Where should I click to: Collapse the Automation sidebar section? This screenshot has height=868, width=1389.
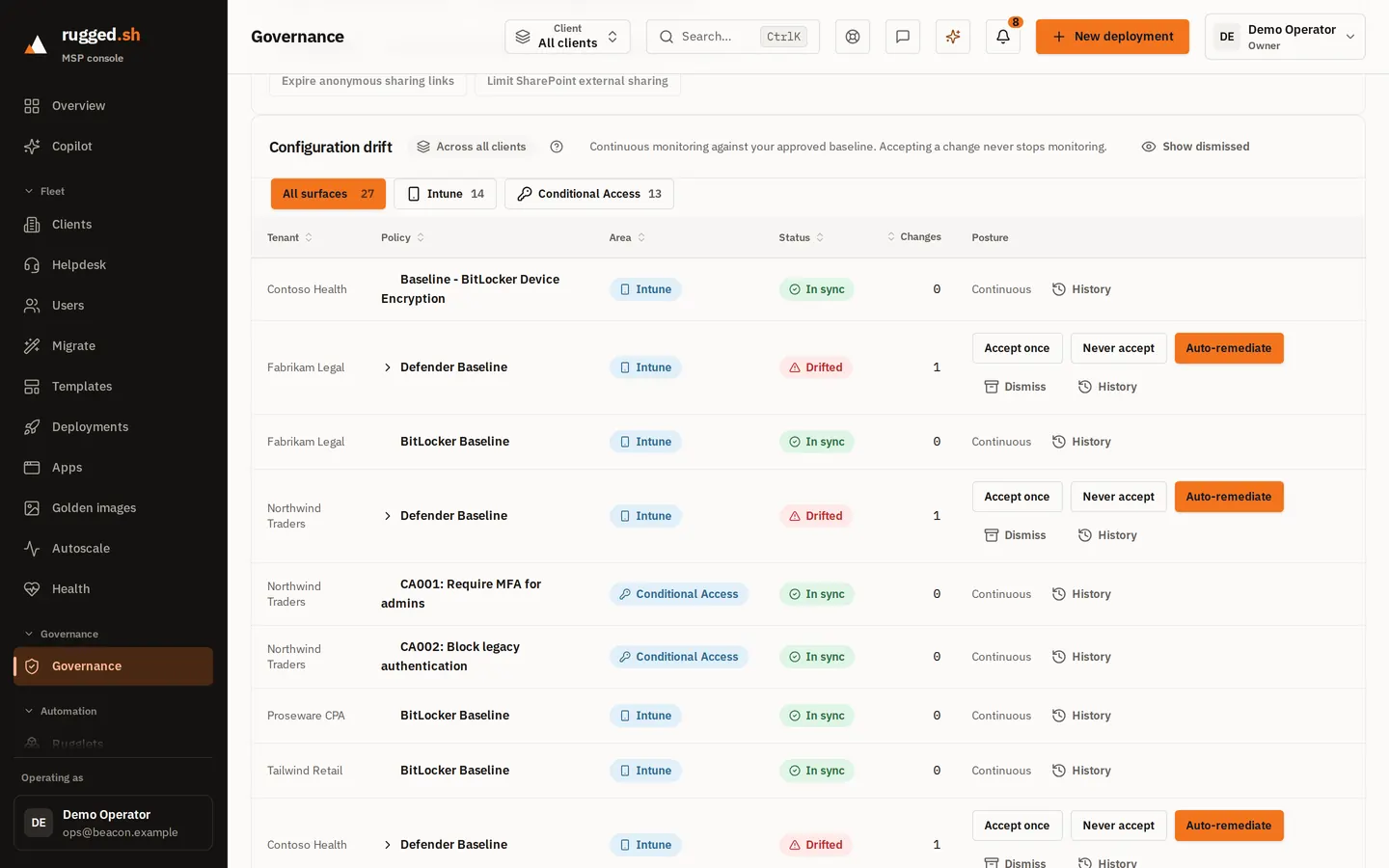[60, 711]
